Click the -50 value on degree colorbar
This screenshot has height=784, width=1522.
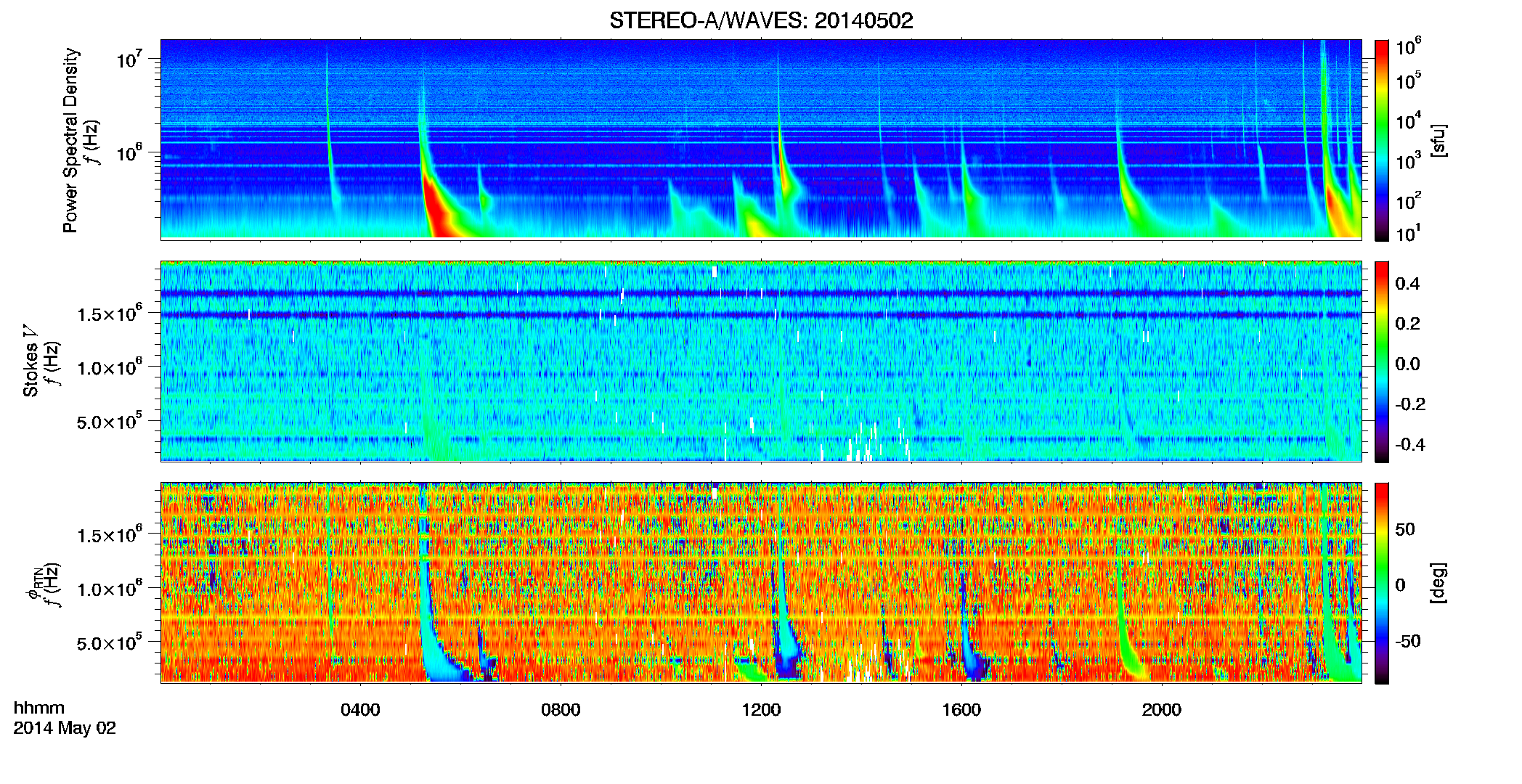pyautogui.click(x=1408, y=642)
